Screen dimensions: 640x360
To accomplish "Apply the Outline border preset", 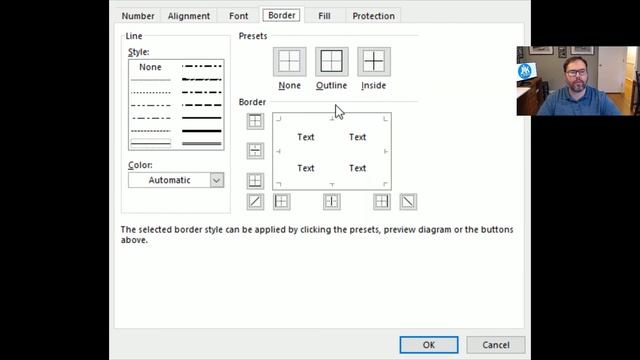I will tap(331, 62).
